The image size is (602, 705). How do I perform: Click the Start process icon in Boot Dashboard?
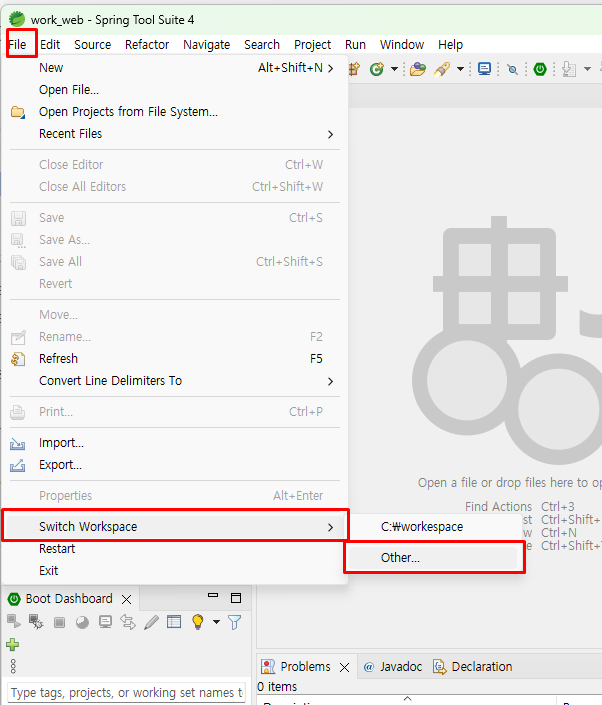tap(13, 622)
